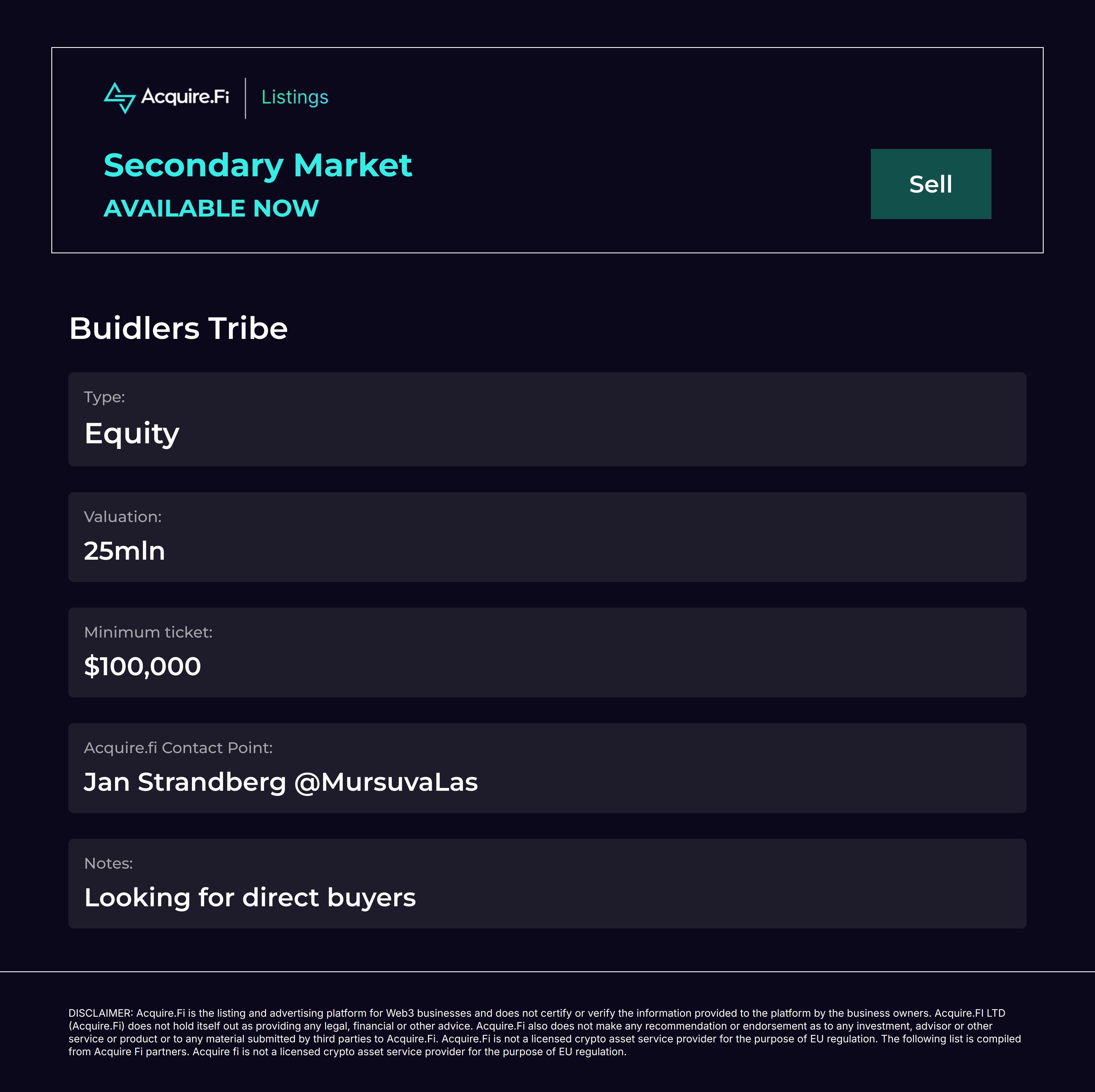Open the @MursuvaLas contact handle
This screenshot has width=1095, height=1092.
(x=386, y=782)
